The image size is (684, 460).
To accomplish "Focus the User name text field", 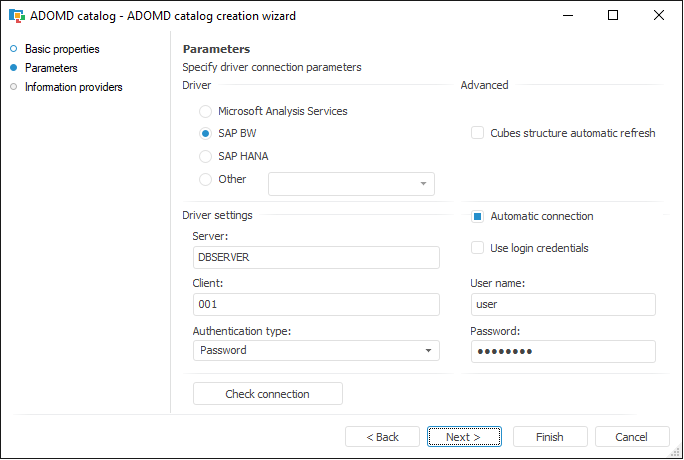I will tap(562, 305).
